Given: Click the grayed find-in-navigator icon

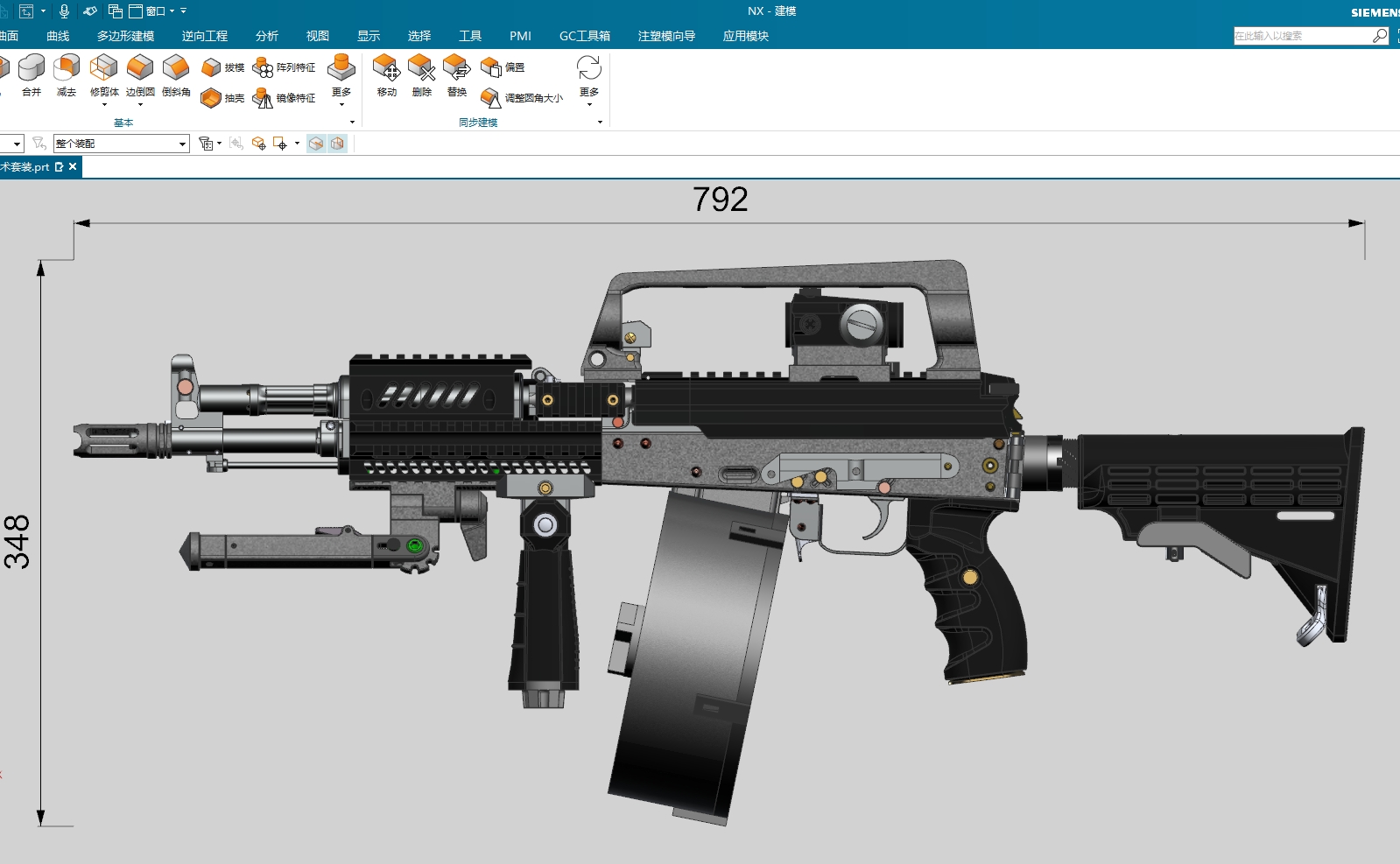Looking at the screenshot, I should [236, 144].
